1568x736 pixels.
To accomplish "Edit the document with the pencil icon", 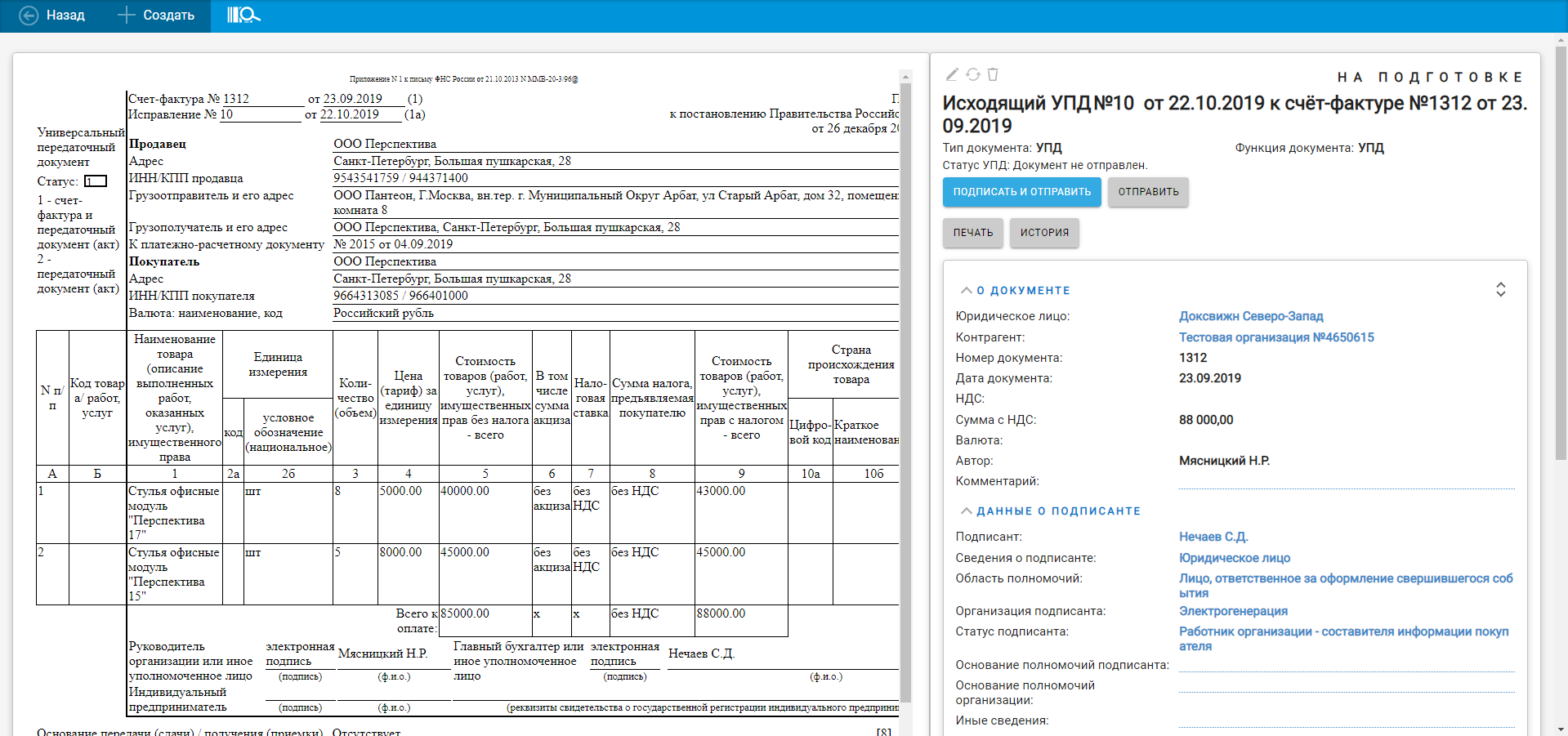I will pyautogui.click(x=952, y=74).
